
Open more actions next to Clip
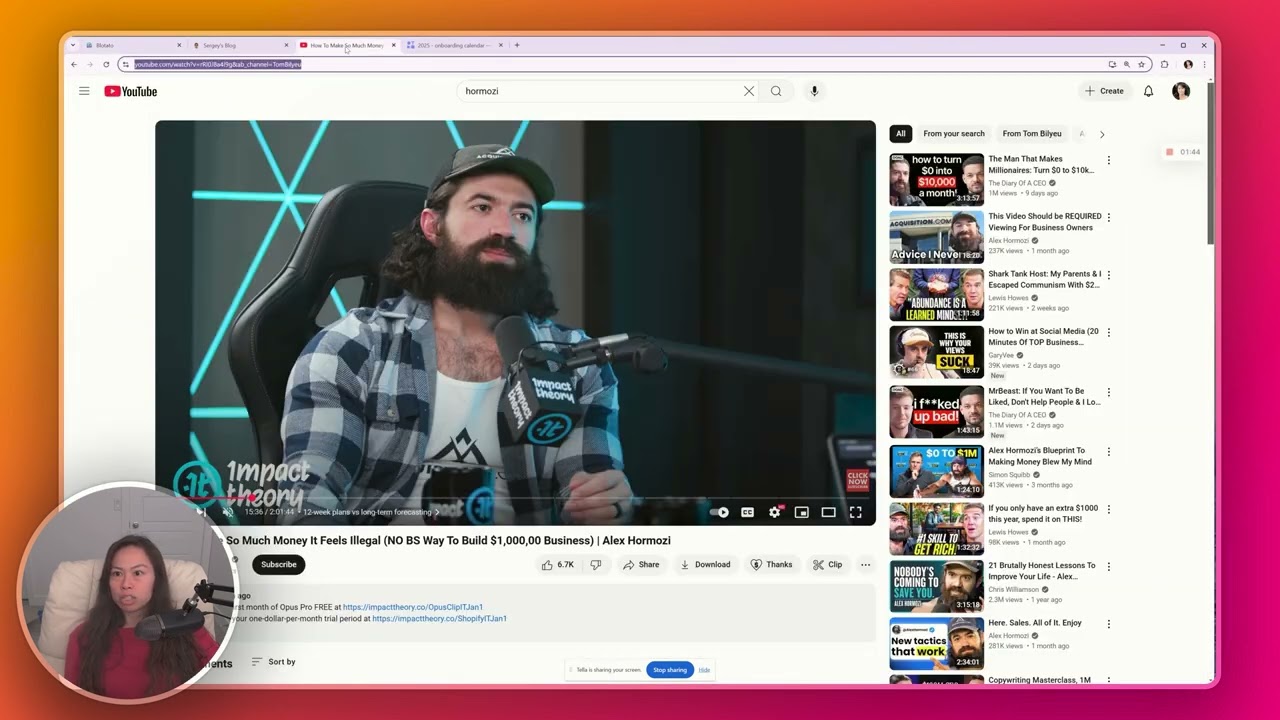tap(865, 565)
